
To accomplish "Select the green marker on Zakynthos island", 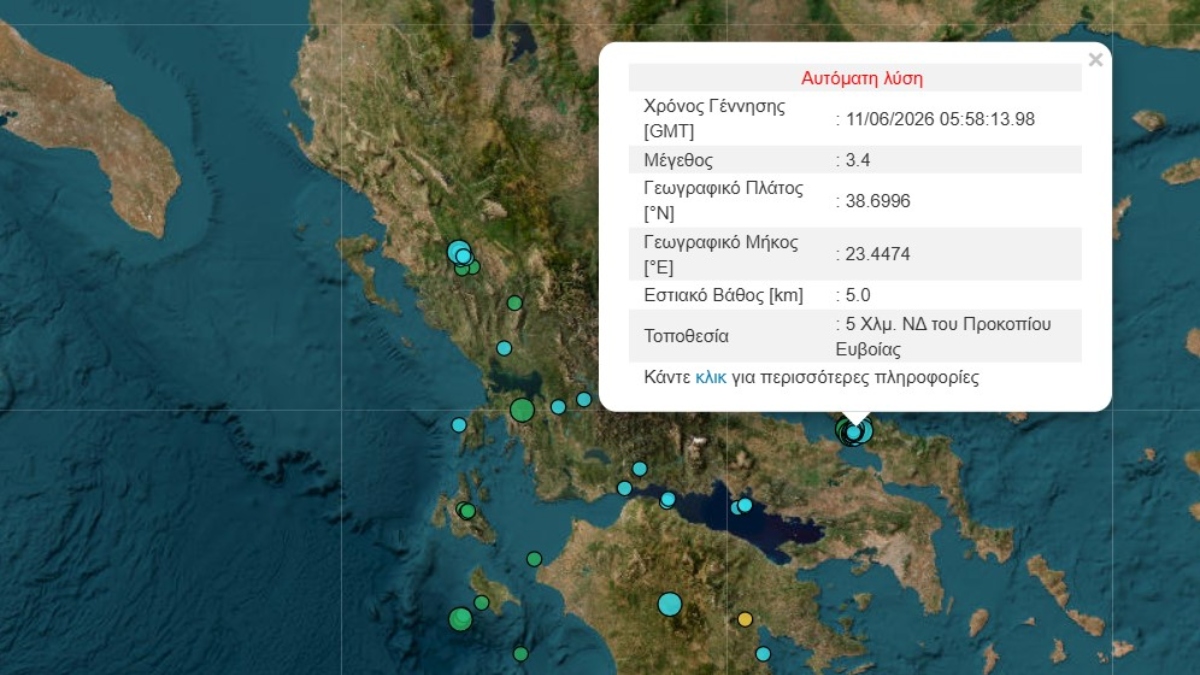I will [481, 603].
